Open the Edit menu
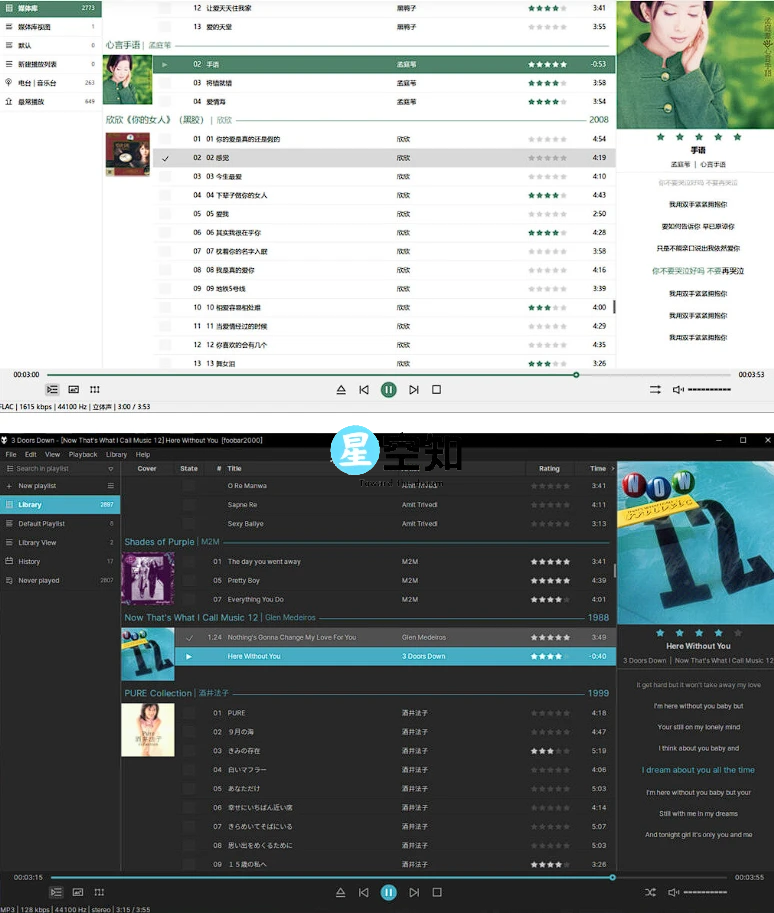 (31, 455)
